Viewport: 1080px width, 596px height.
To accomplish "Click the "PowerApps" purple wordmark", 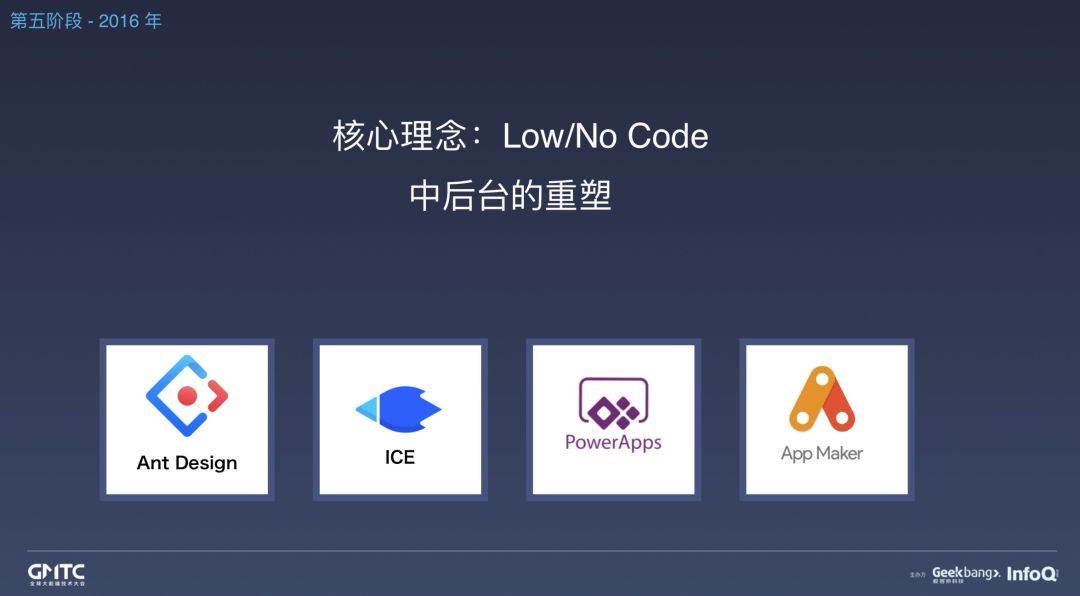I will [x=613, y=442].
